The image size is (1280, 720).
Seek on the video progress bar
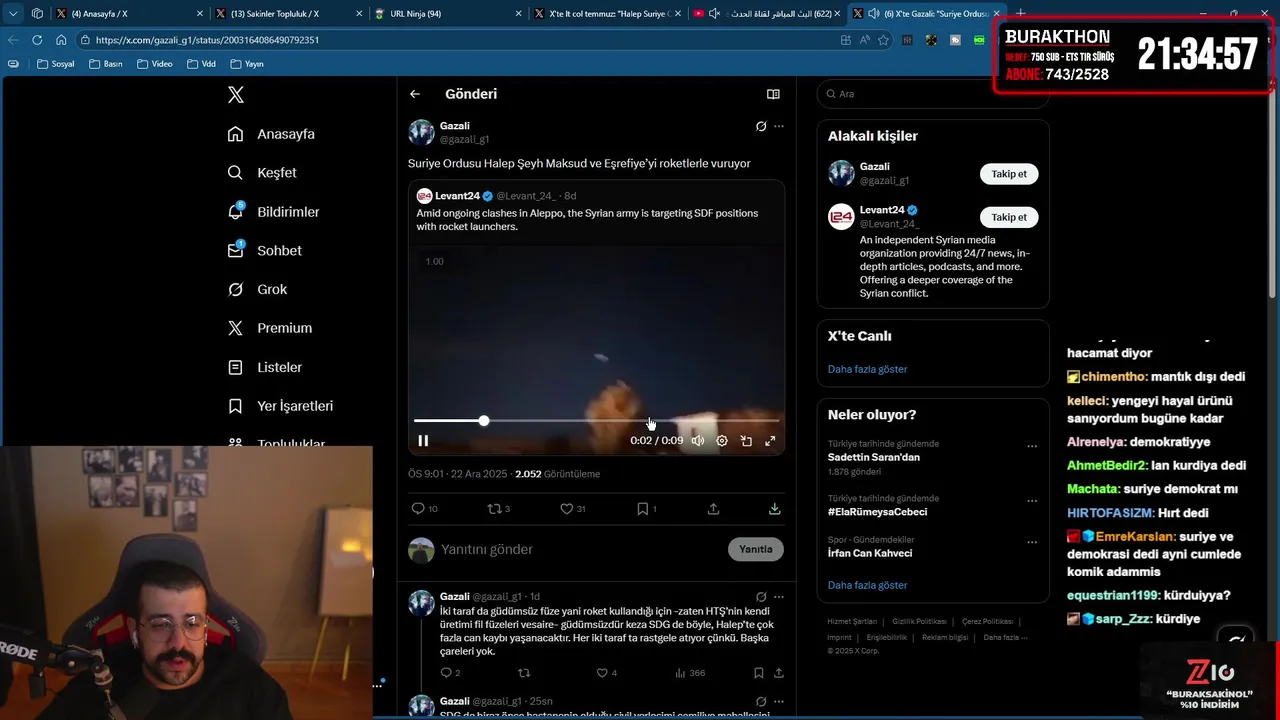pyautogui.click(x=596, y=421)
